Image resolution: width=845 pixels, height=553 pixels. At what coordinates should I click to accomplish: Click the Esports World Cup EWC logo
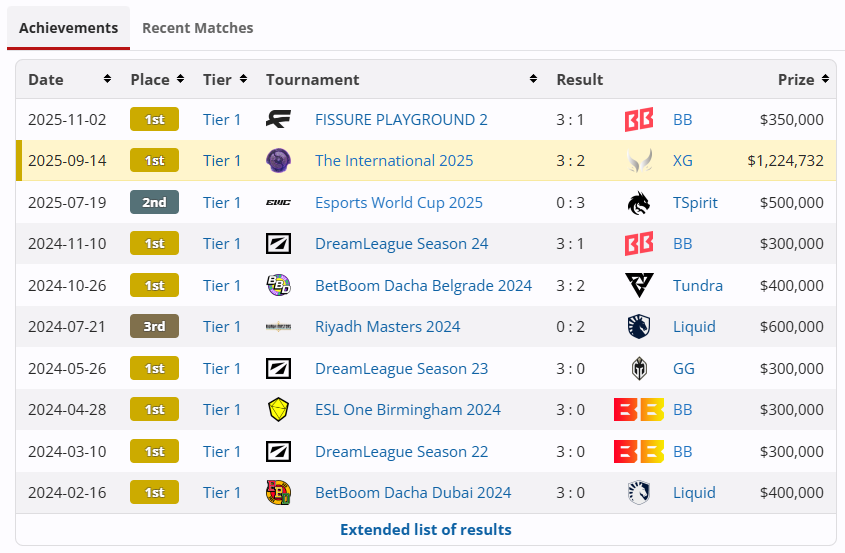click(278, 203)
